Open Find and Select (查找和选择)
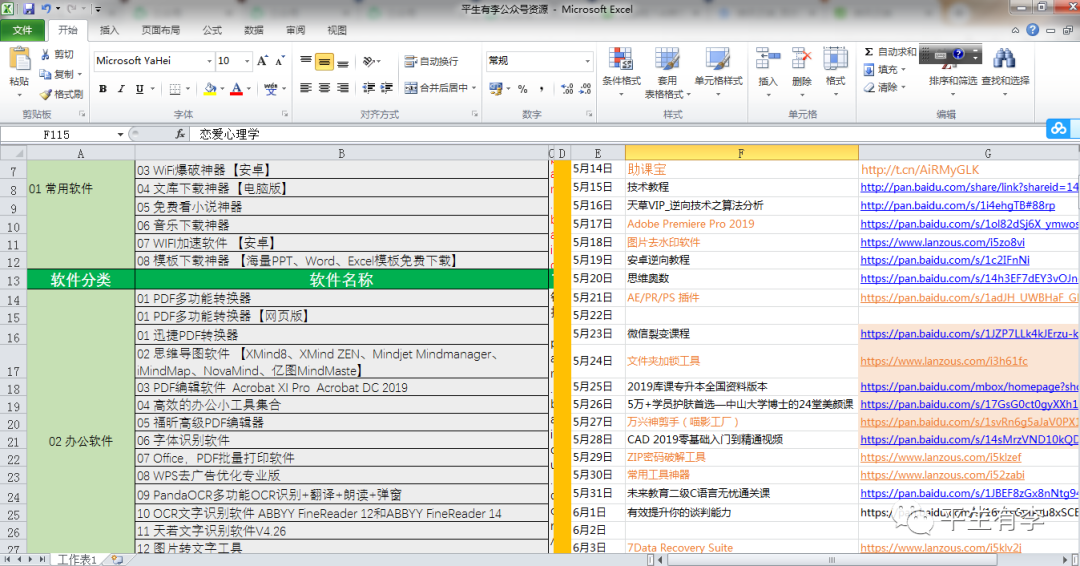 (x=1005, y=70)
